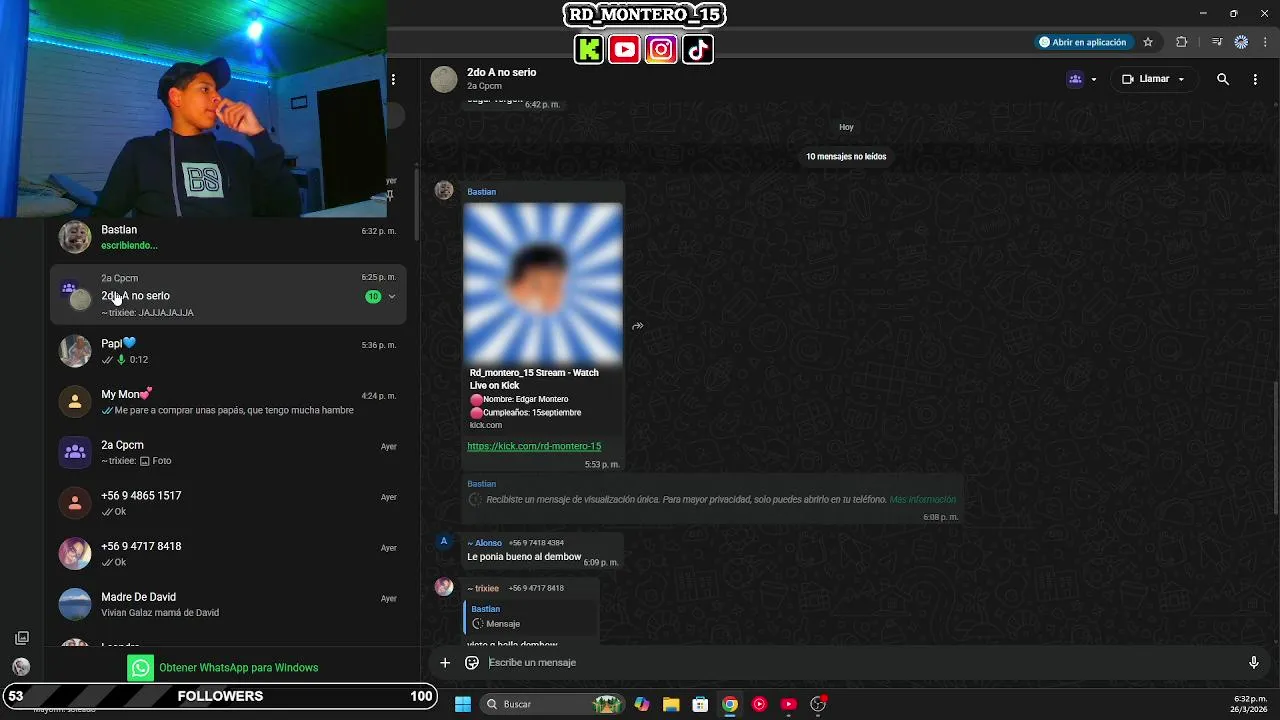The height and width of the screenshot is (720, 1280).
Task: Open media gallery icon in left sidebar
Action: (x=22, y=638)
